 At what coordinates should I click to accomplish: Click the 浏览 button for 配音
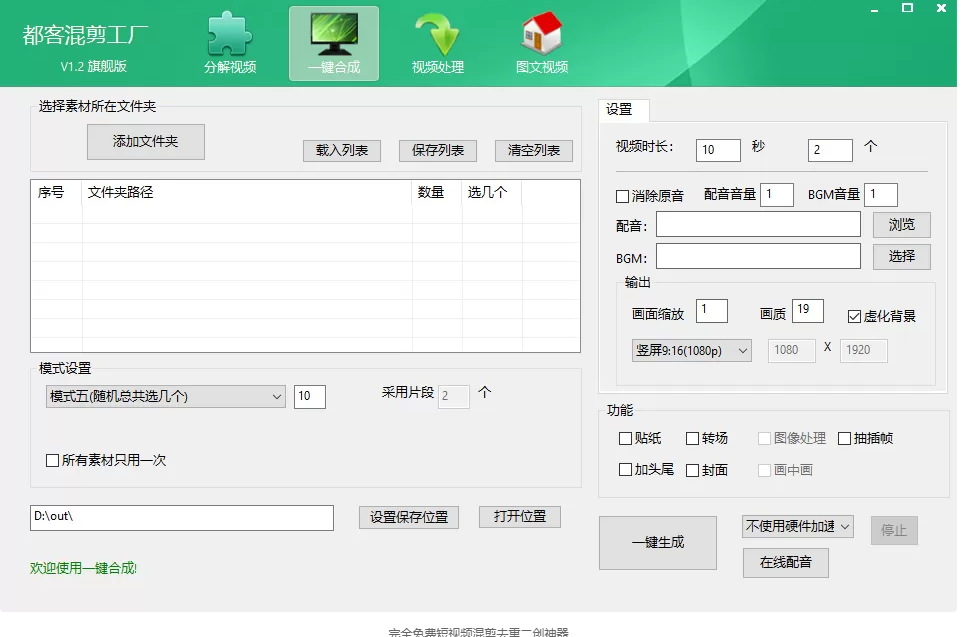901,224
